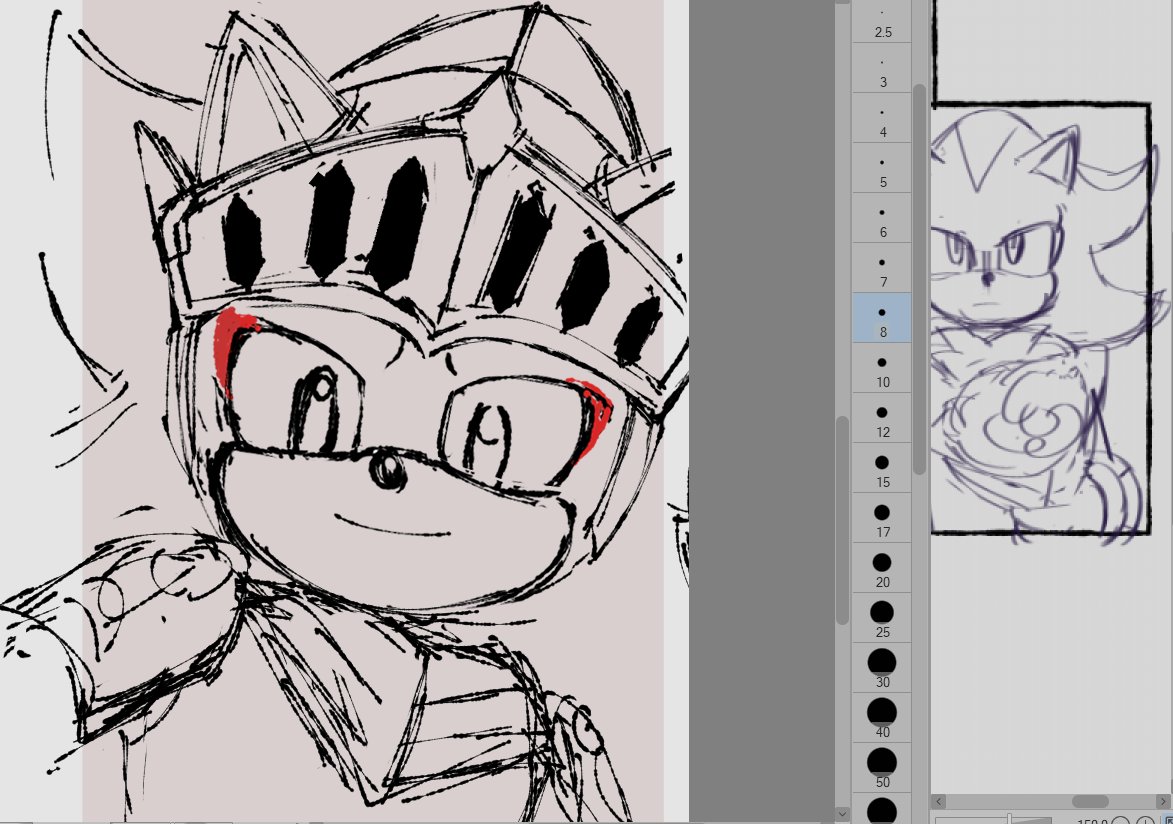
Task: Select brush size 3 preset
Action: (x=882, y=68)
